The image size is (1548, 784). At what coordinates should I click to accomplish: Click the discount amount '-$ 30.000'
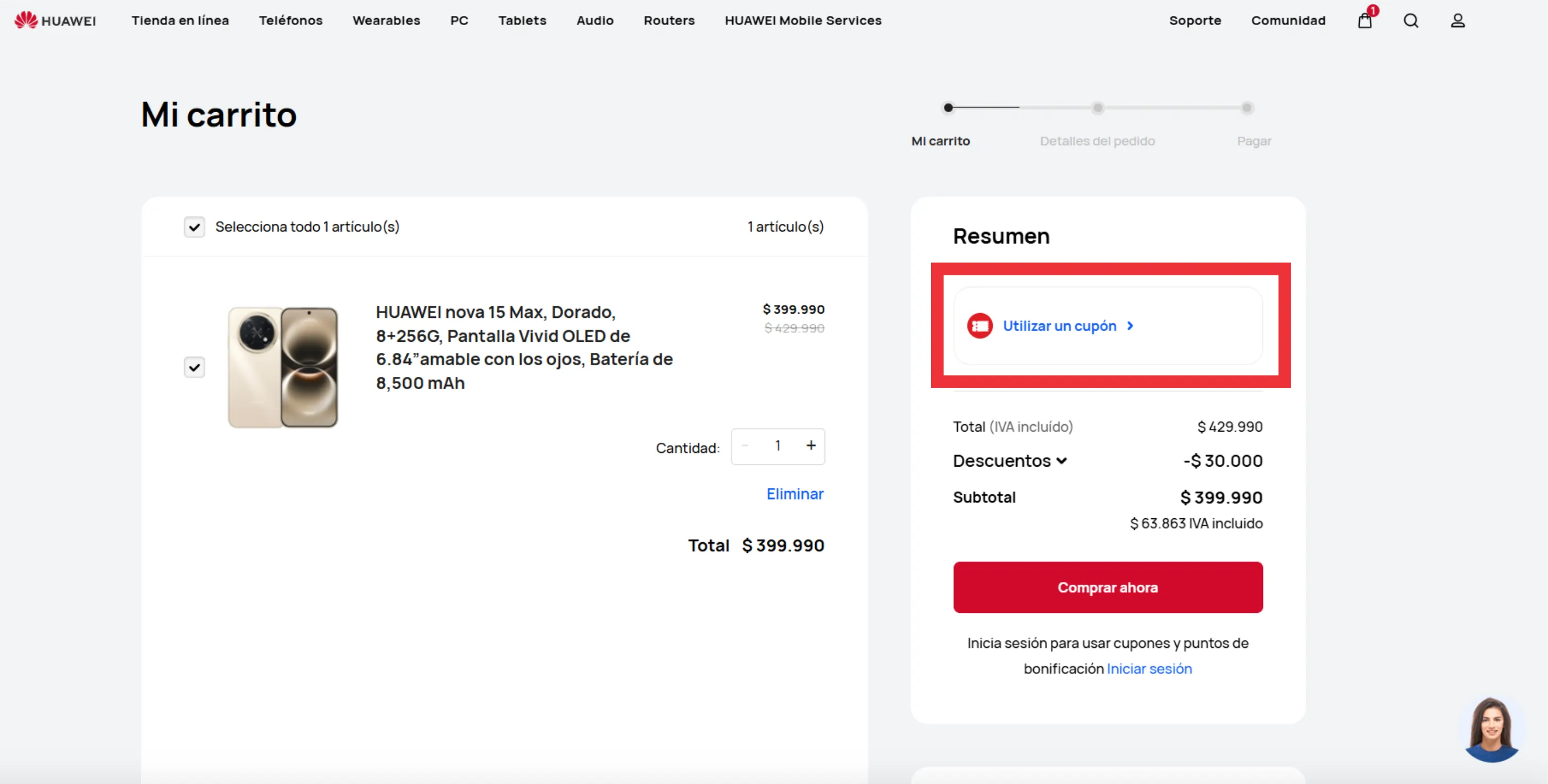pos(1223,461)
